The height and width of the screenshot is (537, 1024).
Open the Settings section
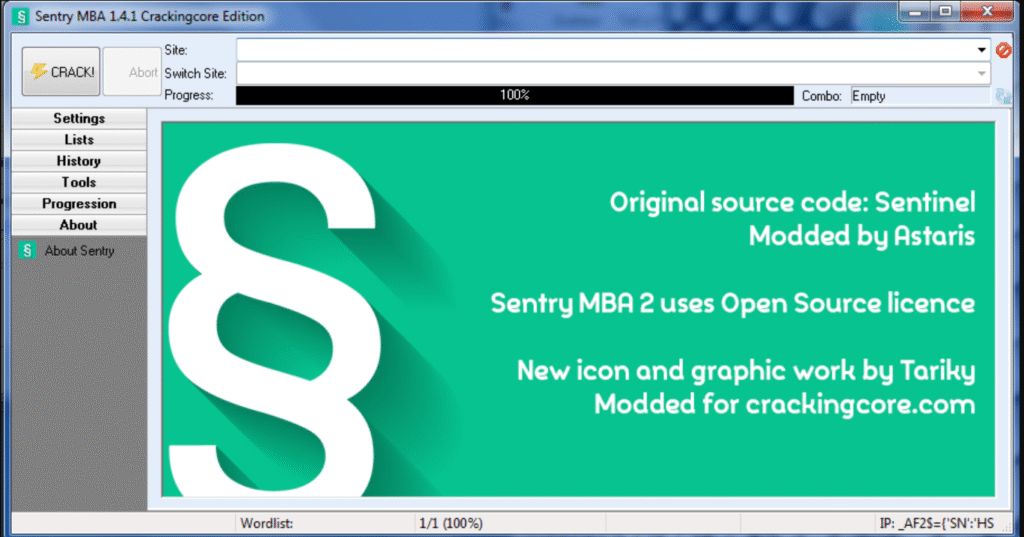pyautogui.click(x=79, y=118)
